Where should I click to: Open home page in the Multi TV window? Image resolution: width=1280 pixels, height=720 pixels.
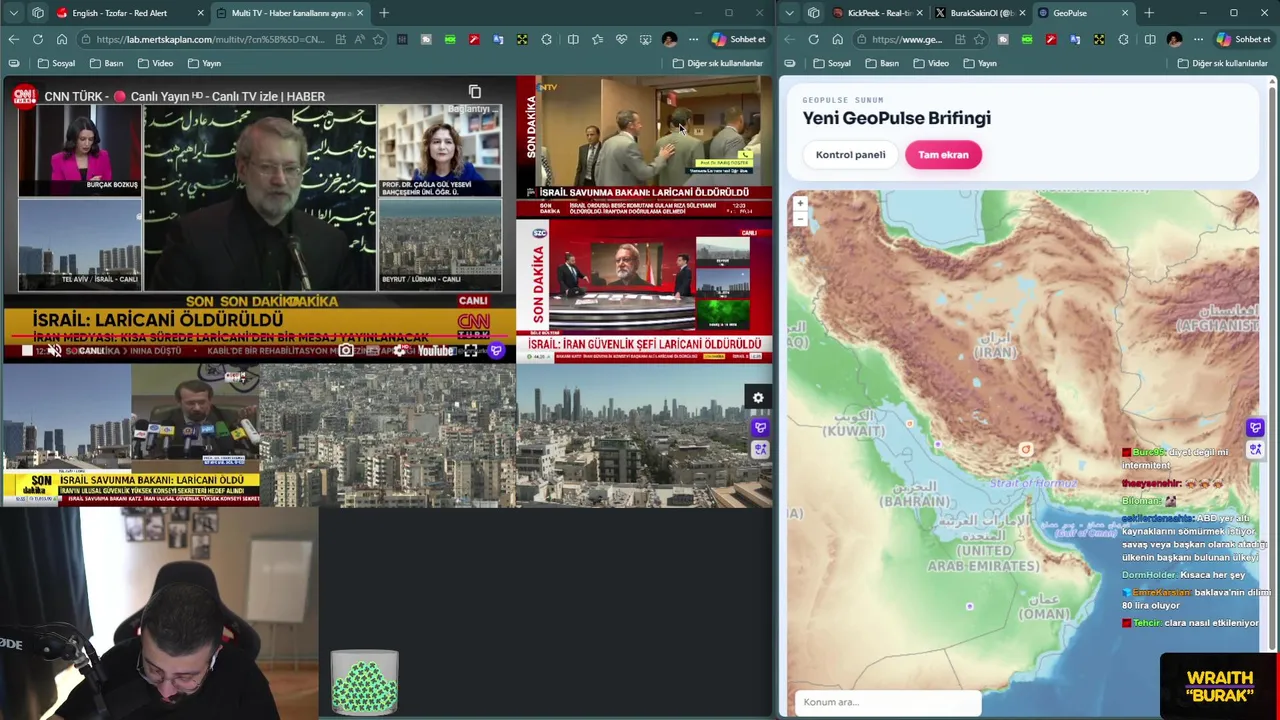[x=61, y=39]
